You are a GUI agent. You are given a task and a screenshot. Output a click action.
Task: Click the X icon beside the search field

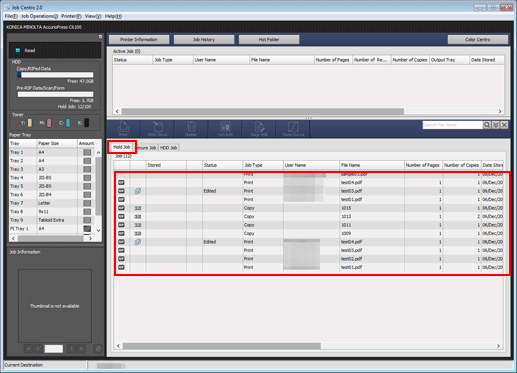point(504,125)
